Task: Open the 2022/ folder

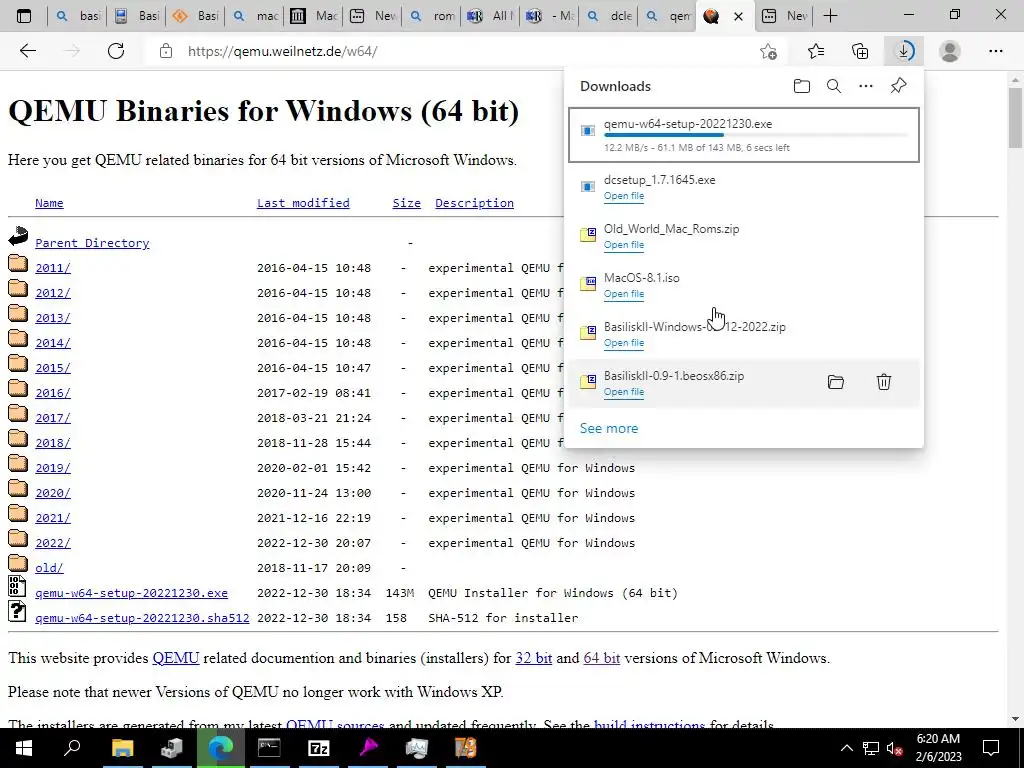Action: 52,543
